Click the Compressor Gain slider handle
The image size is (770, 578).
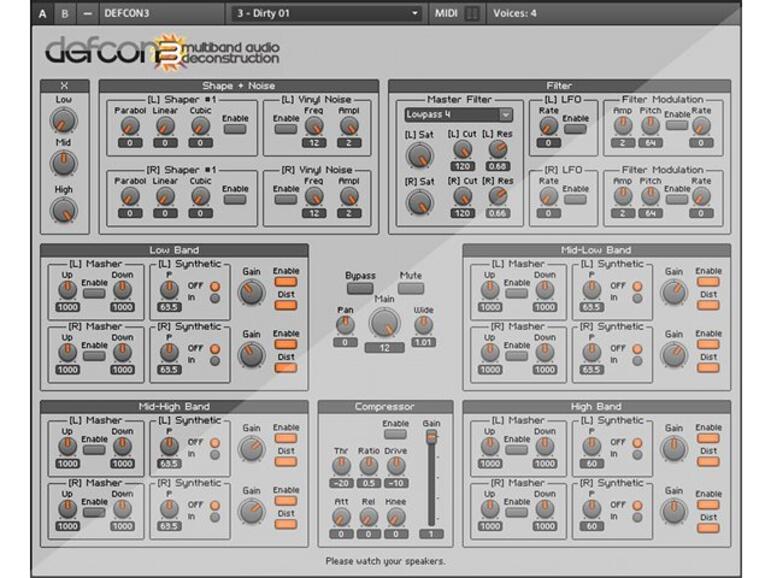click(x=431, y=436)
